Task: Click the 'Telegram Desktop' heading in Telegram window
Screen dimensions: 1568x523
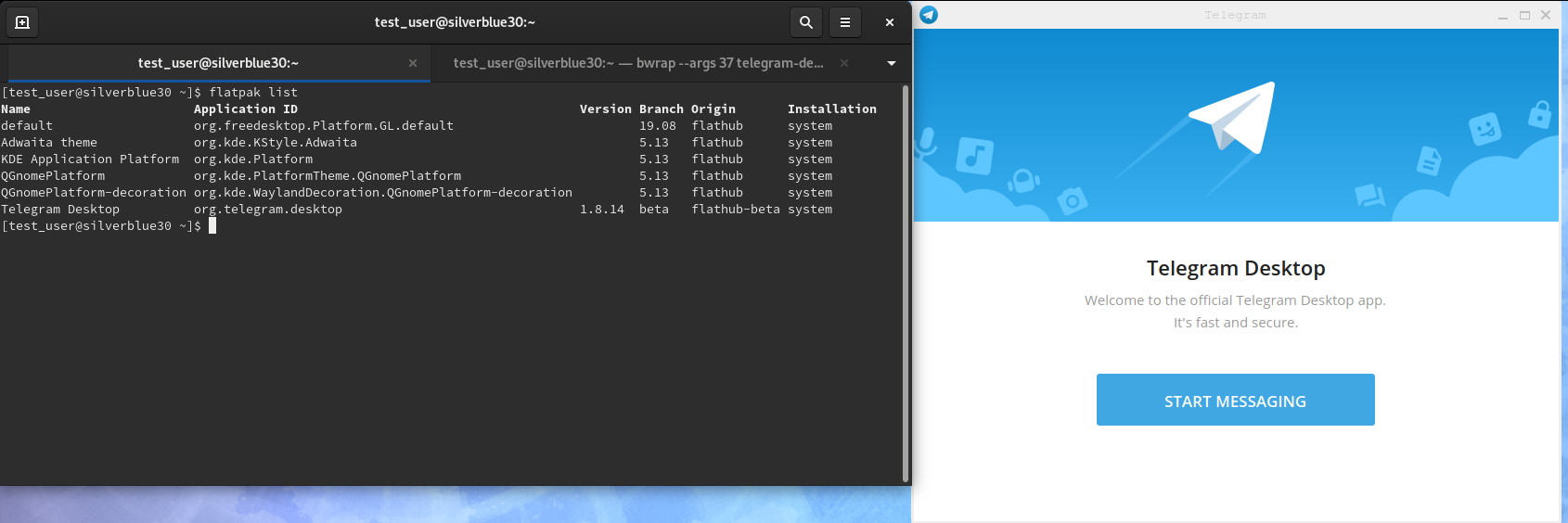Action: tap(1236, 268)
